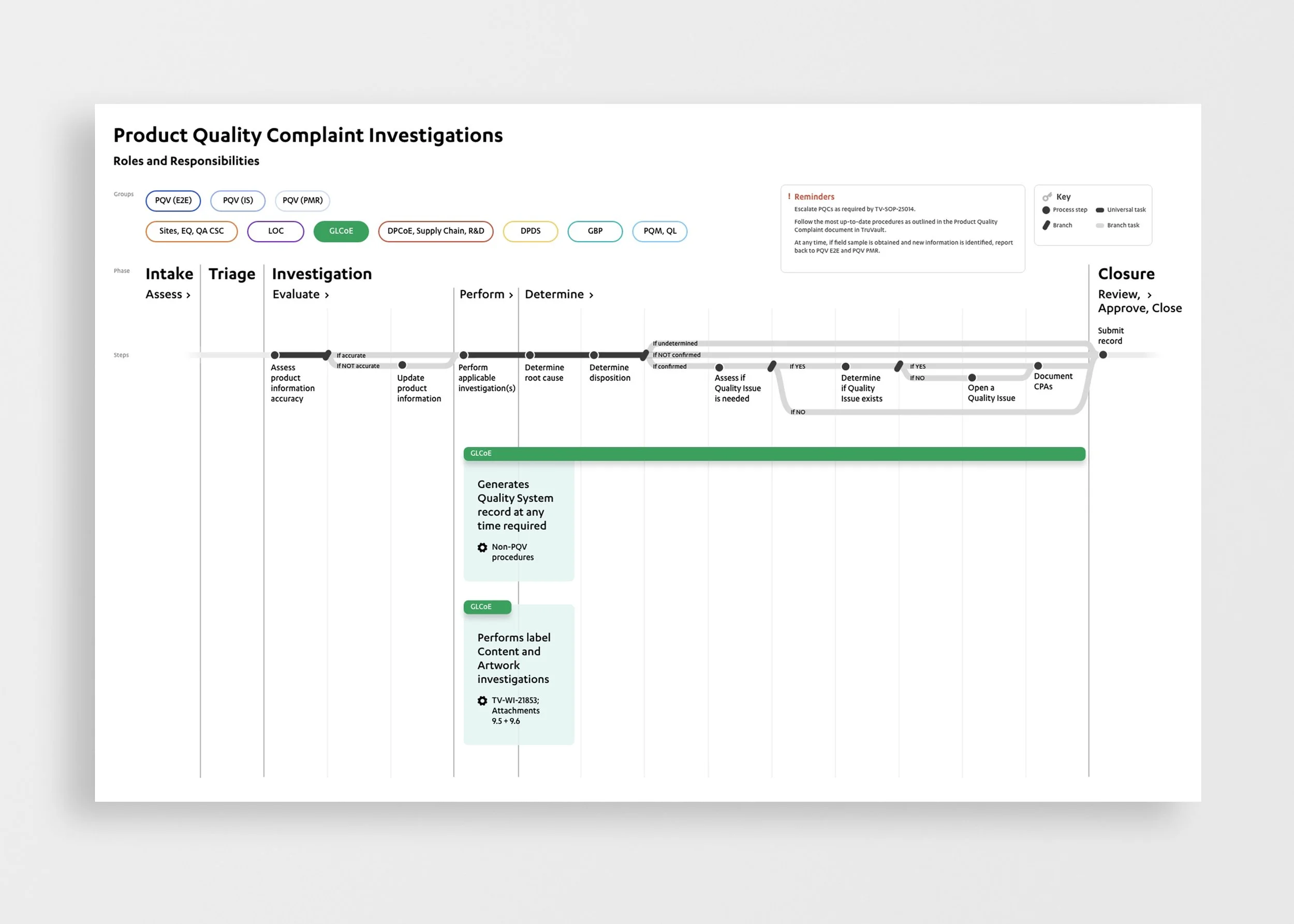Click the Process step dot in Key

1046,210
